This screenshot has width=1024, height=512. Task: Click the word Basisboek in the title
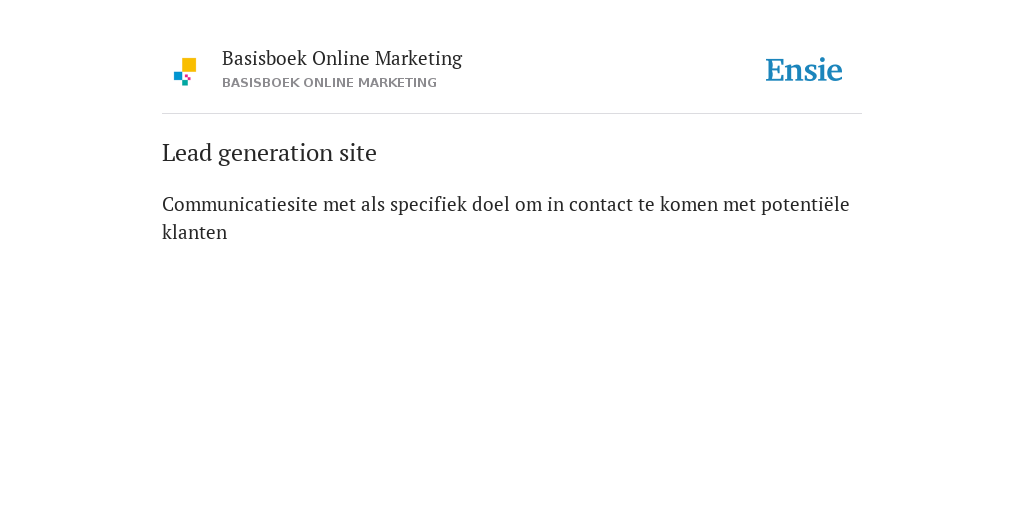coord(264,58)
